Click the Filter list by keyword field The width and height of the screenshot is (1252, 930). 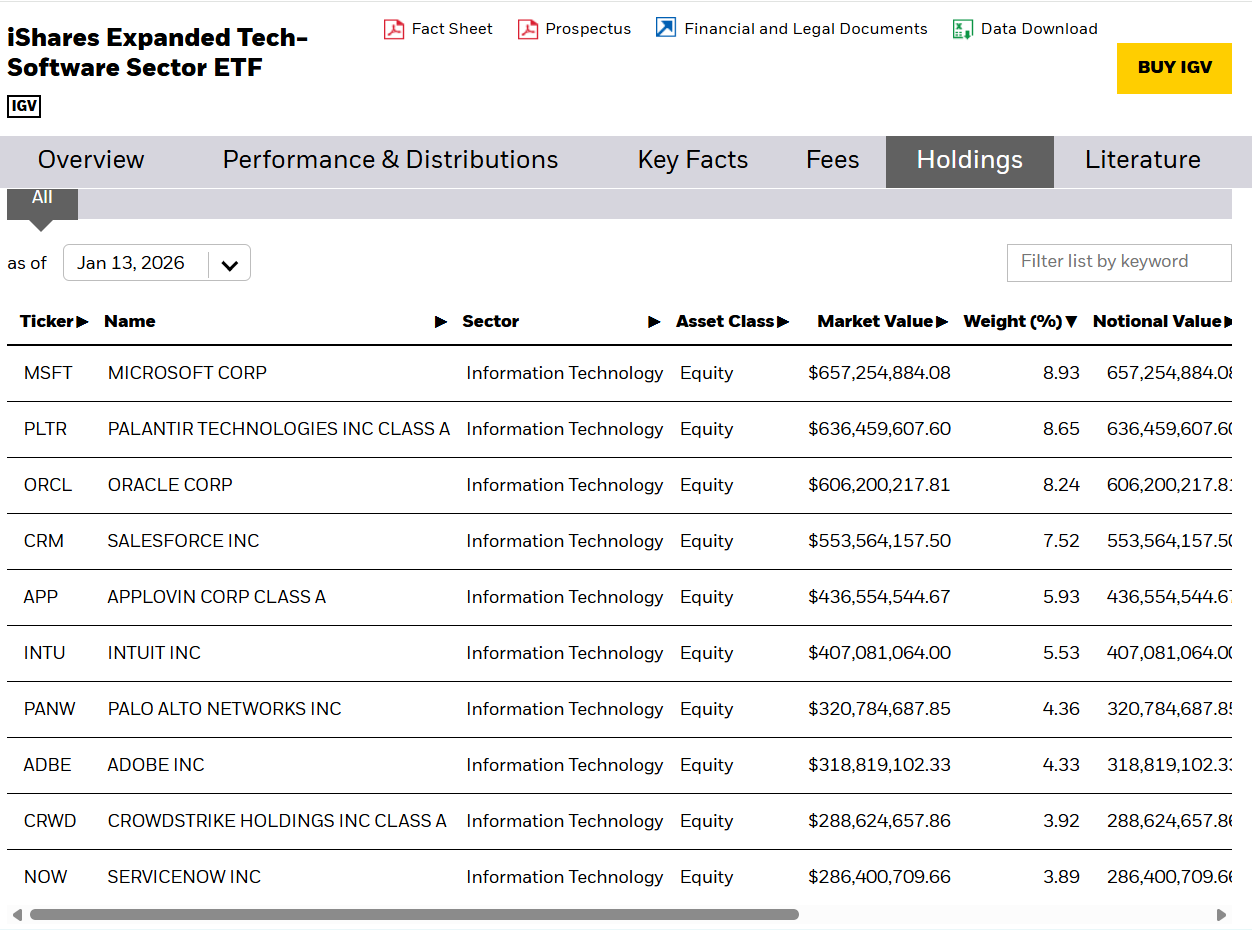click(x=1119, y=262)
